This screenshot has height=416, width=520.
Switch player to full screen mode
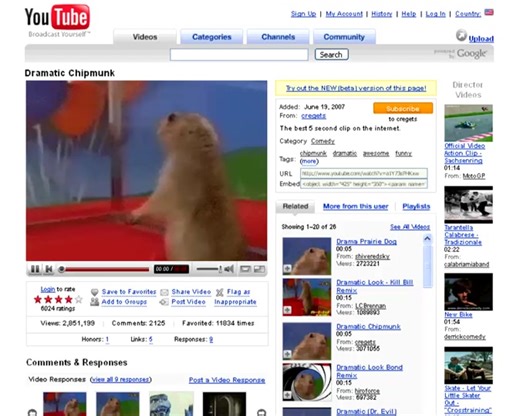[259, 269]
